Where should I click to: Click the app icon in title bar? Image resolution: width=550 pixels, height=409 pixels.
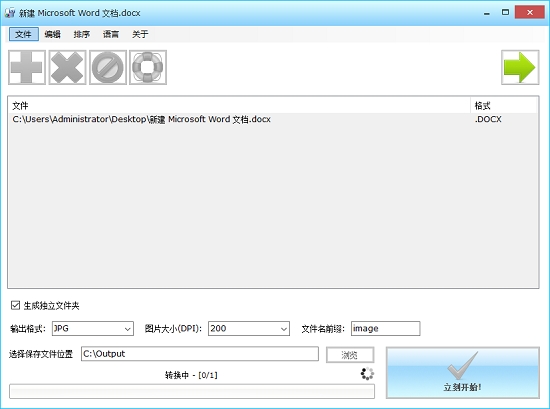pos(9,13)
